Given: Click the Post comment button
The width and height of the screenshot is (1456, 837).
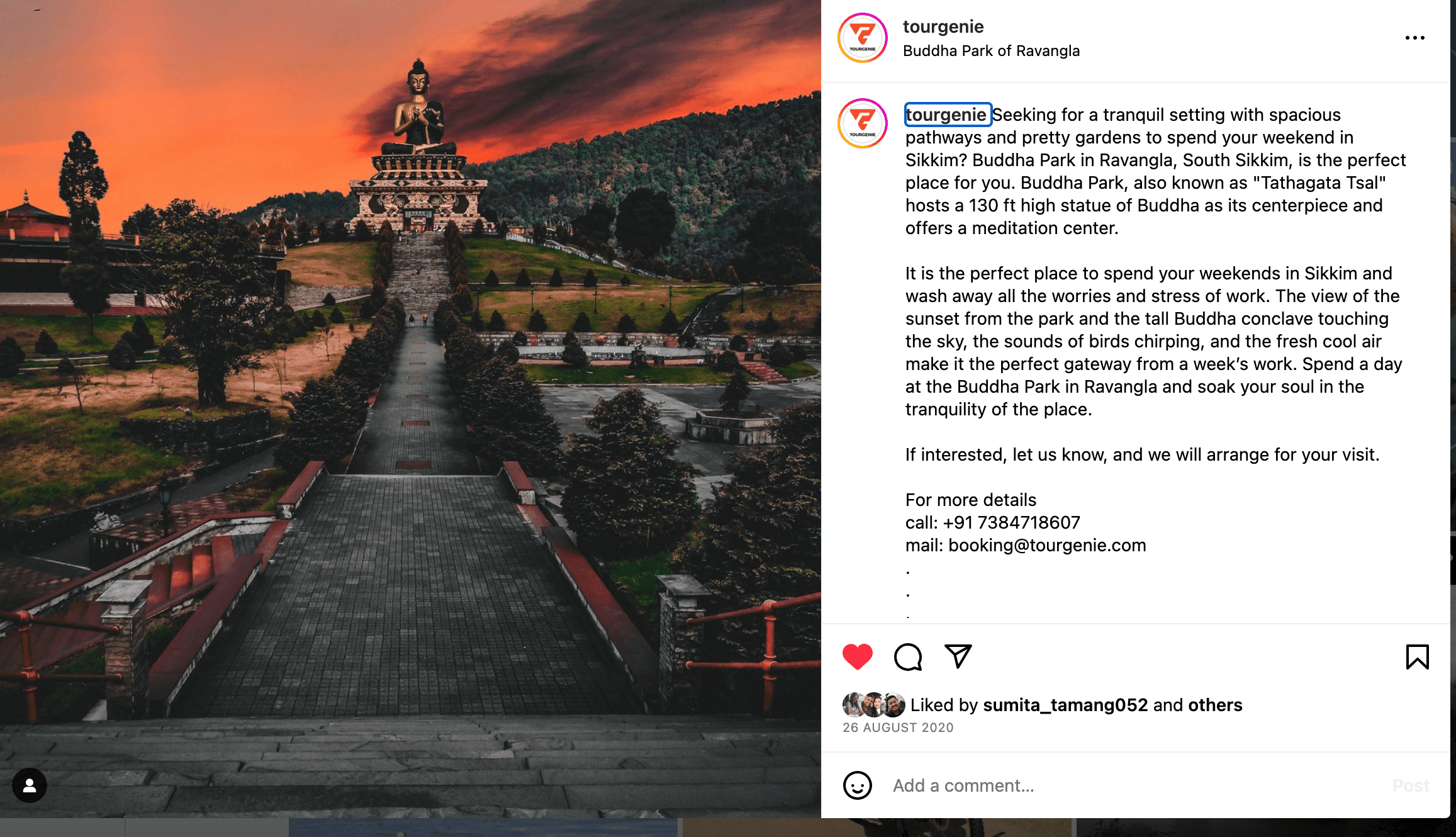Looking at the screenshot, I should tap(1411, 785).
